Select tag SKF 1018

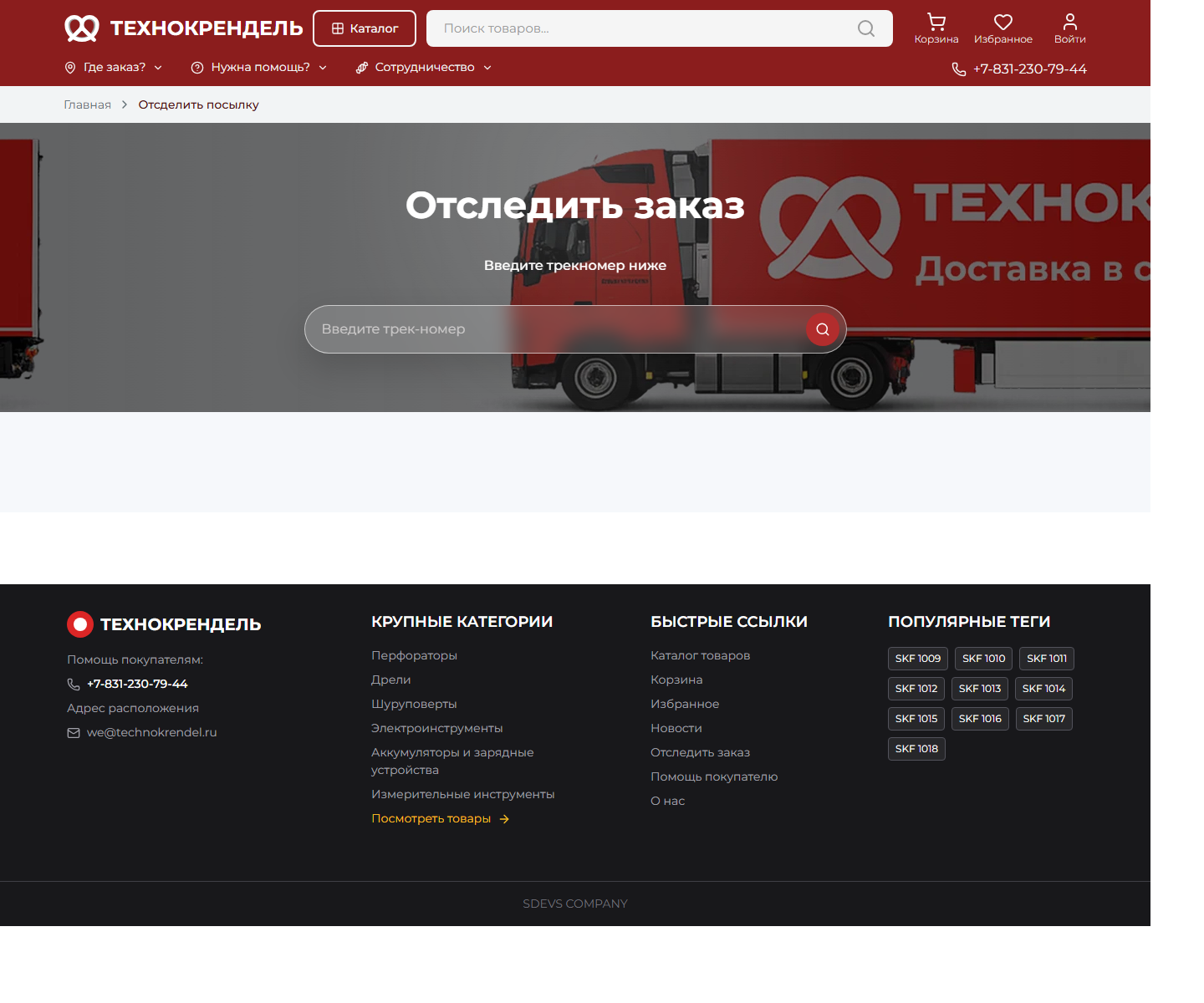pyautogui.click(x=916, y=749)
